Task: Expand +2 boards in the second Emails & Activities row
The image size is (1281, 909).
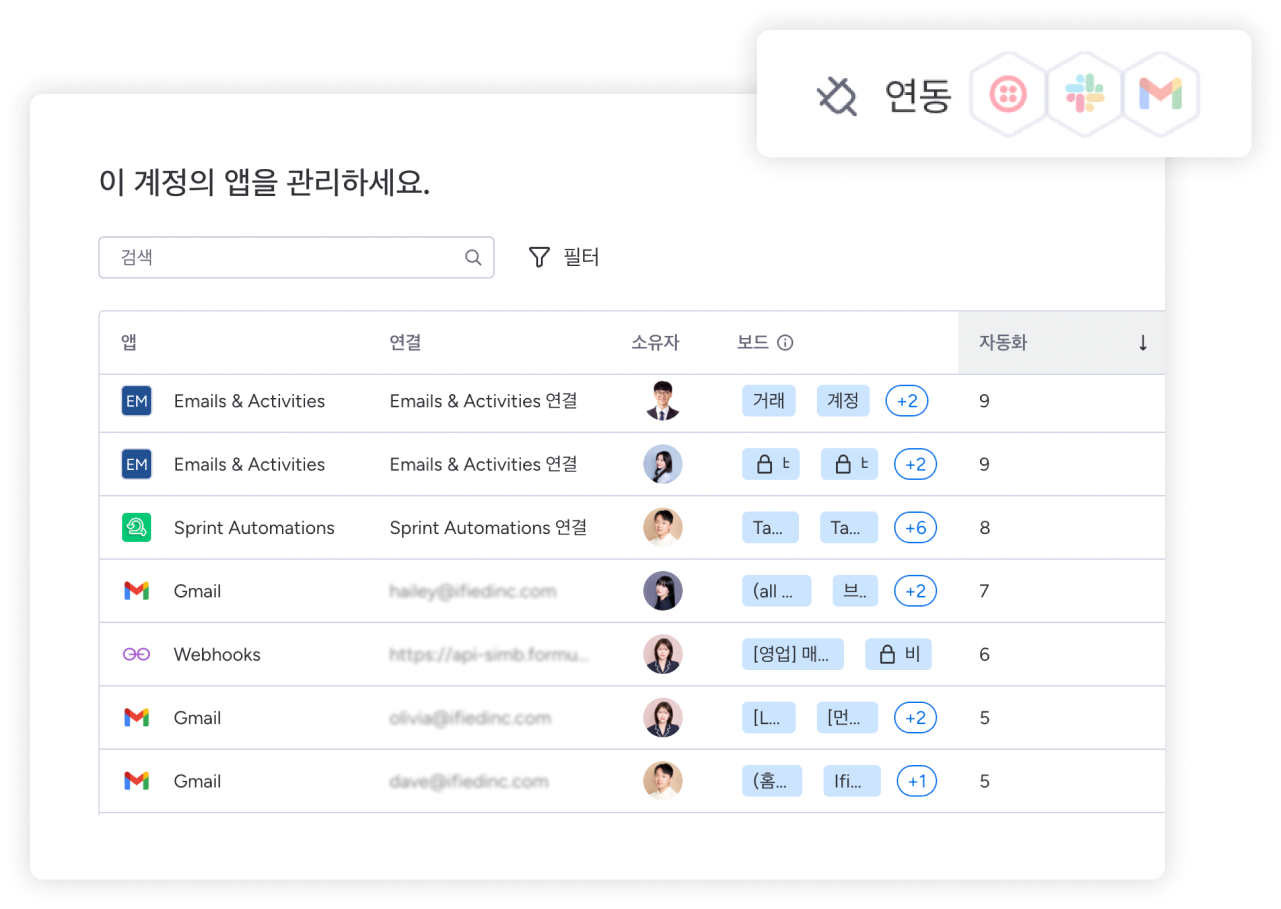Action: coord(915,465)
